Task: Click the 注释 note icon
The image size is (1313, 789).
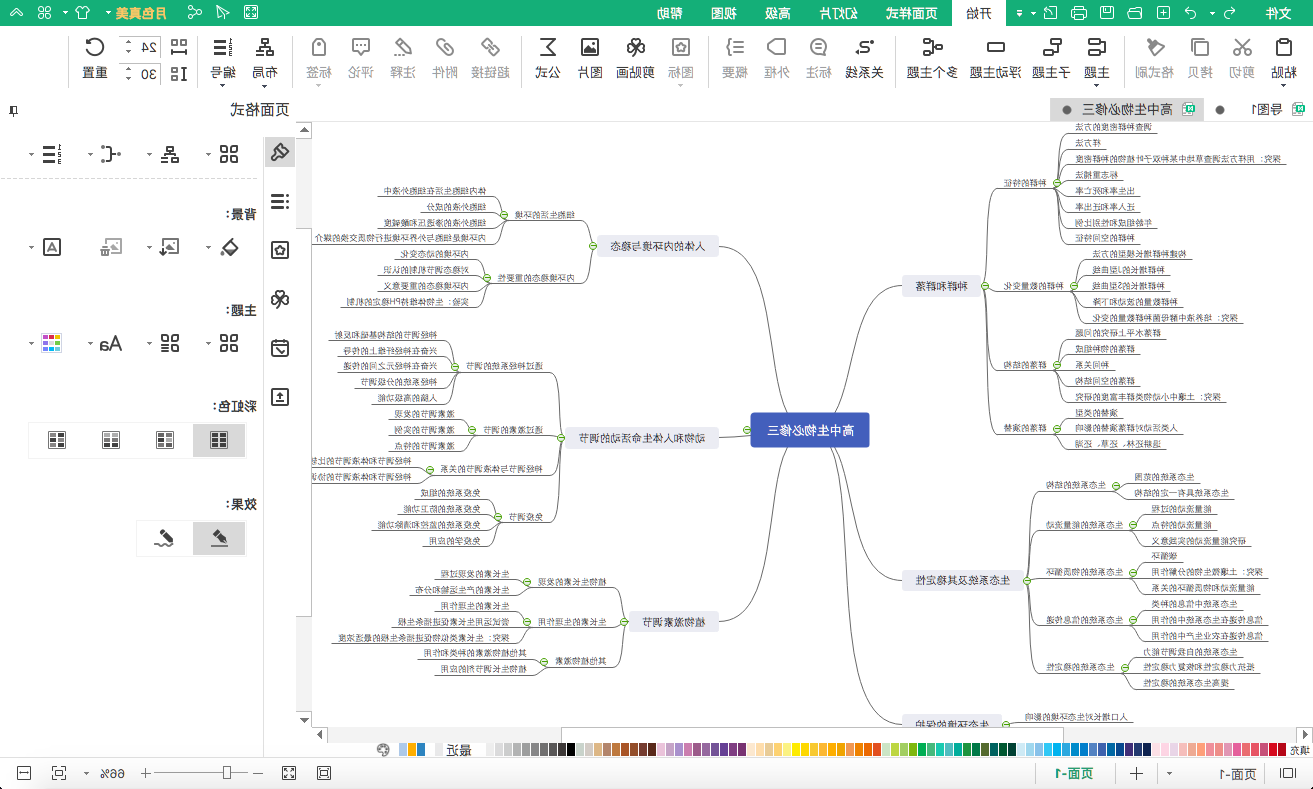Action: click(403, 47)
